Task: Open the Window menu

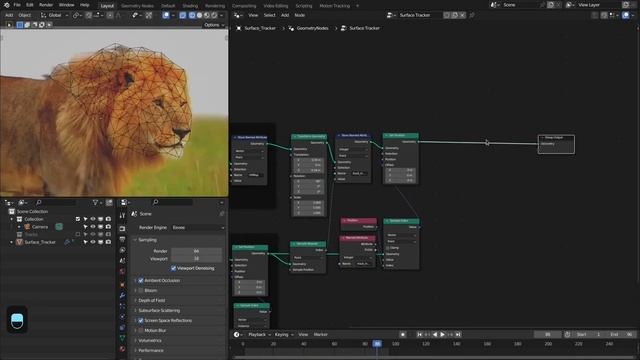Action: (67, 5)
